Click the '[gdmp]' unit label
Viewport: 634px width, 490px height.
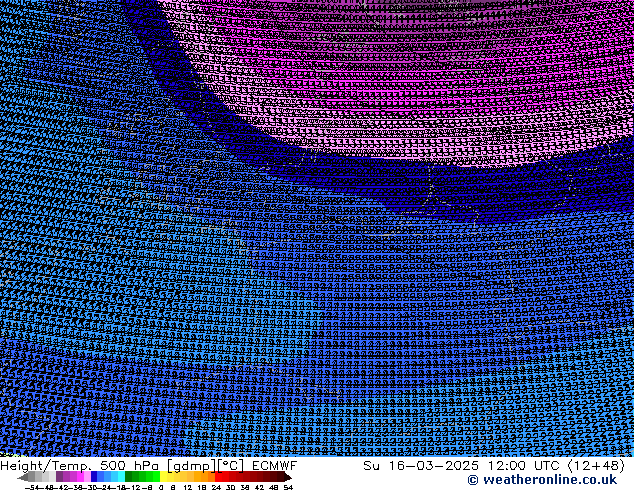coord(191,466)
